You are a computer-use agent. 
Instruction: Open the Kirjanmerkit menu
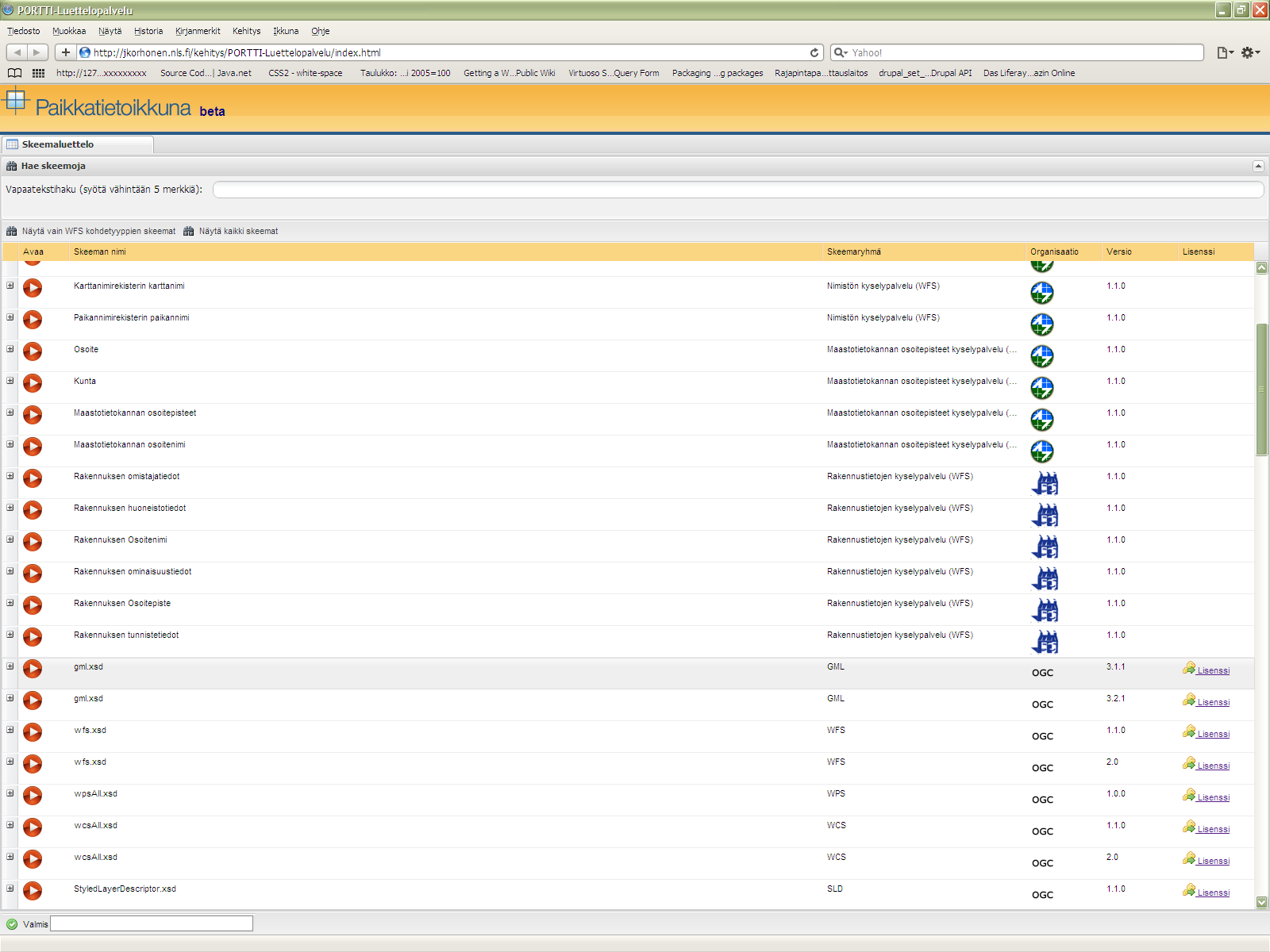point(198,31)
